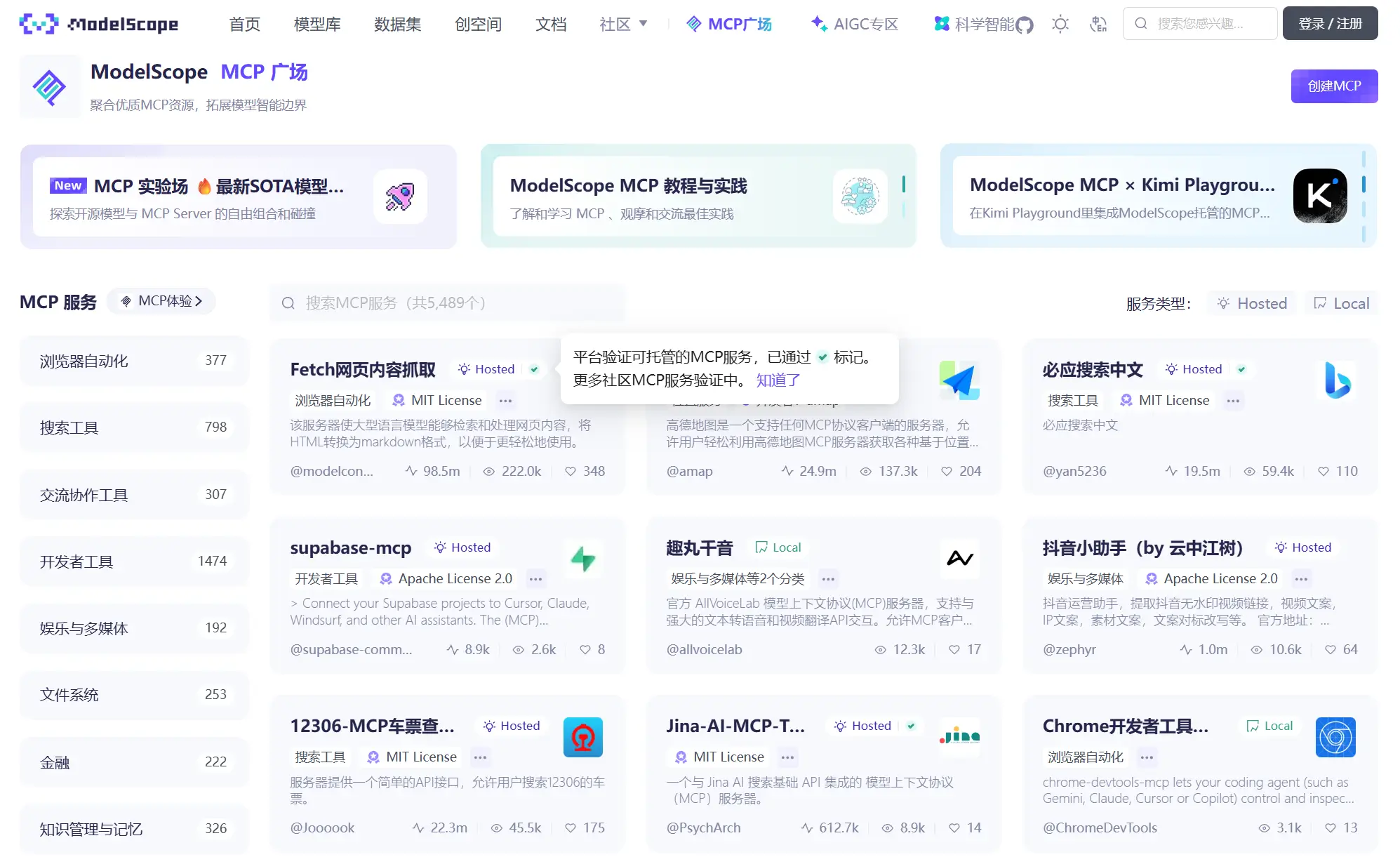The image size is (1400, 864).
Task: Open more options on Fetch网页内容抓取 card
Action: click(x=506, y=400)
